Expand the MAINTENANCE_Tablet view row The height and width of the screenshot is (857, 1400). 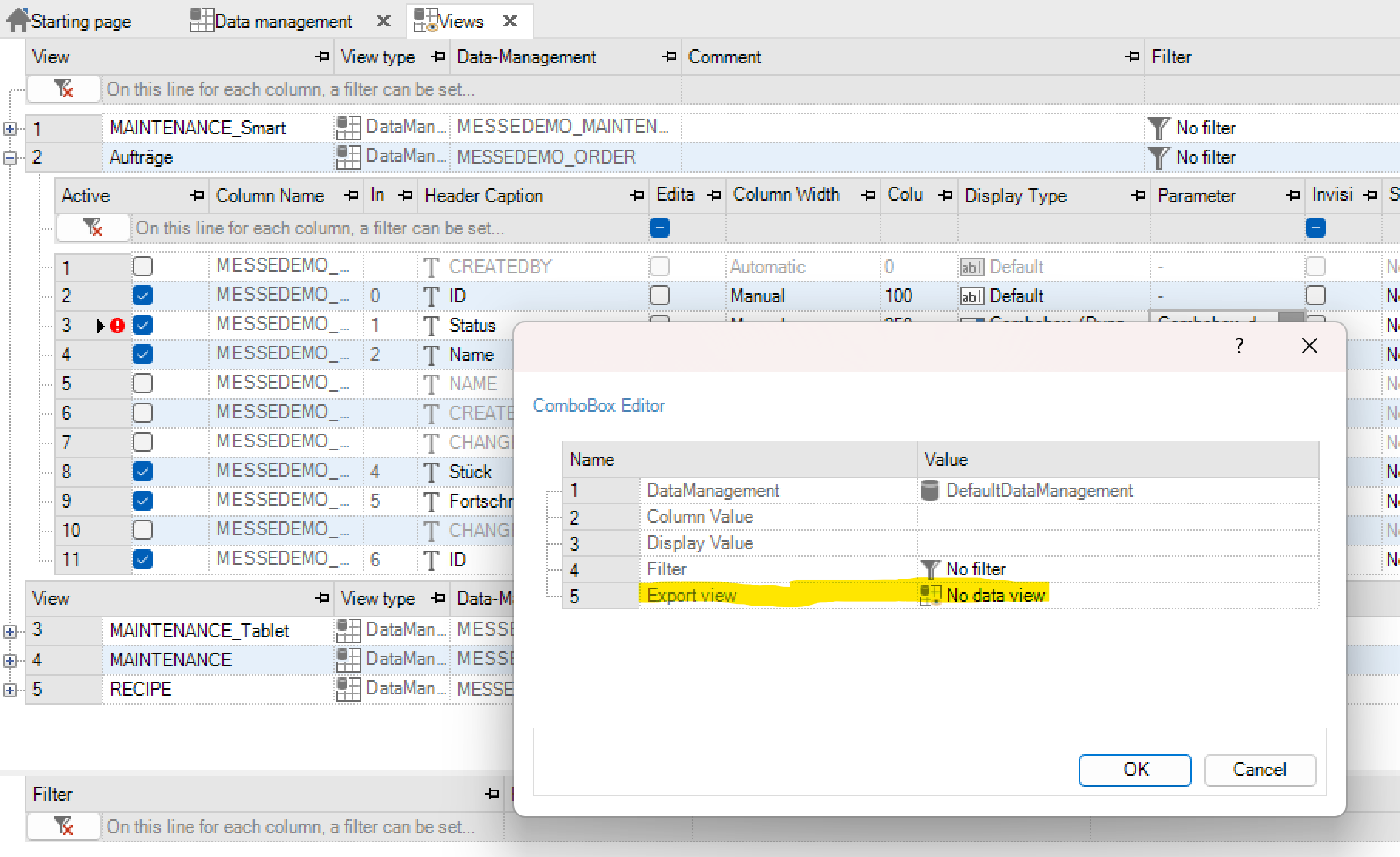point(10,631)
